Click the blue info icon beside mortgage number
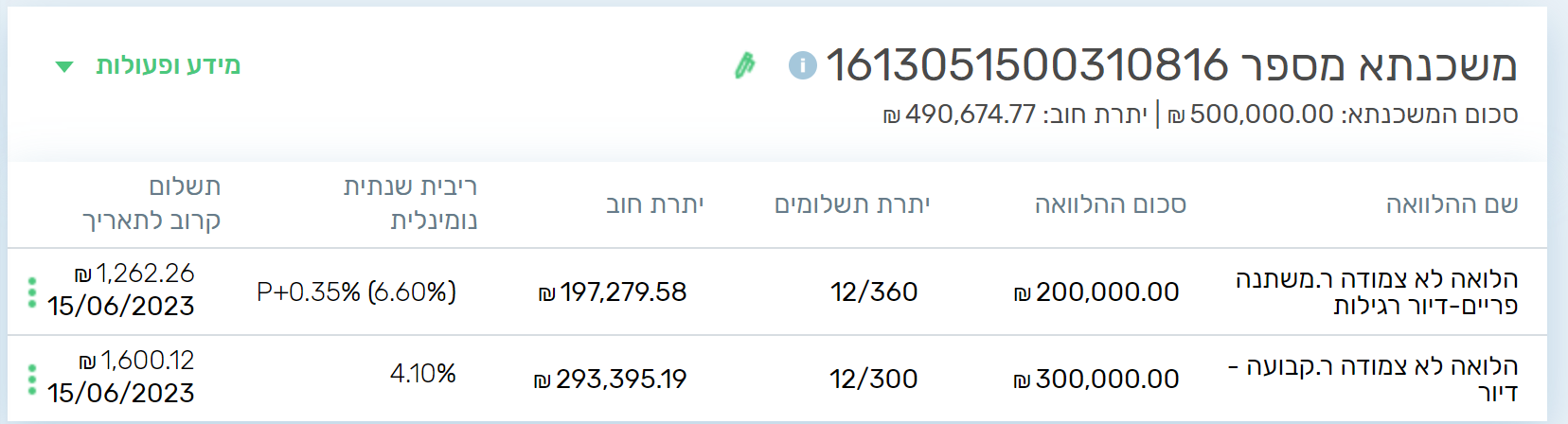The width and height of the screenshot is (1568, 424). point(802,65)
